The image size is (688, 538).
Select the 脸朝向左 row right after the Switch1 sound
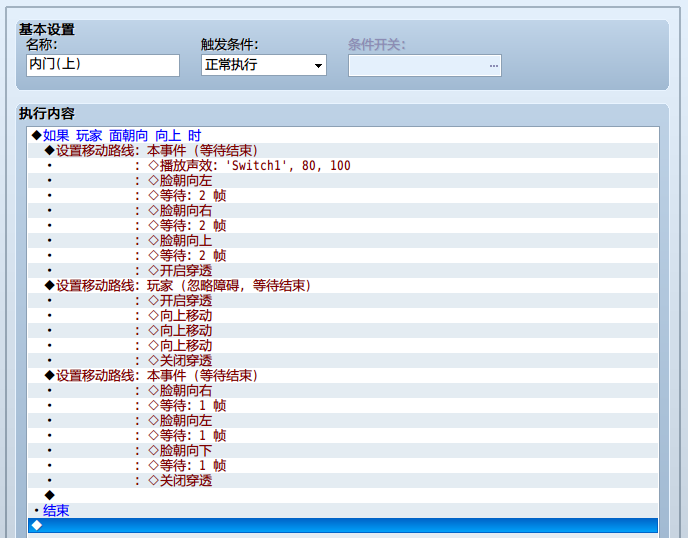[343, 180]
